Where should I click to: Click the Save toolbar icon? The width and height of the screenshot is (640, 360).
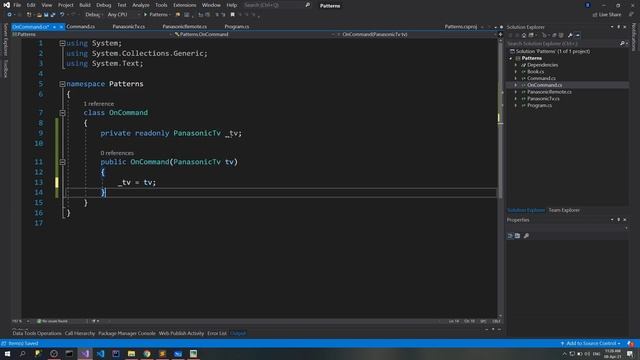46,15
